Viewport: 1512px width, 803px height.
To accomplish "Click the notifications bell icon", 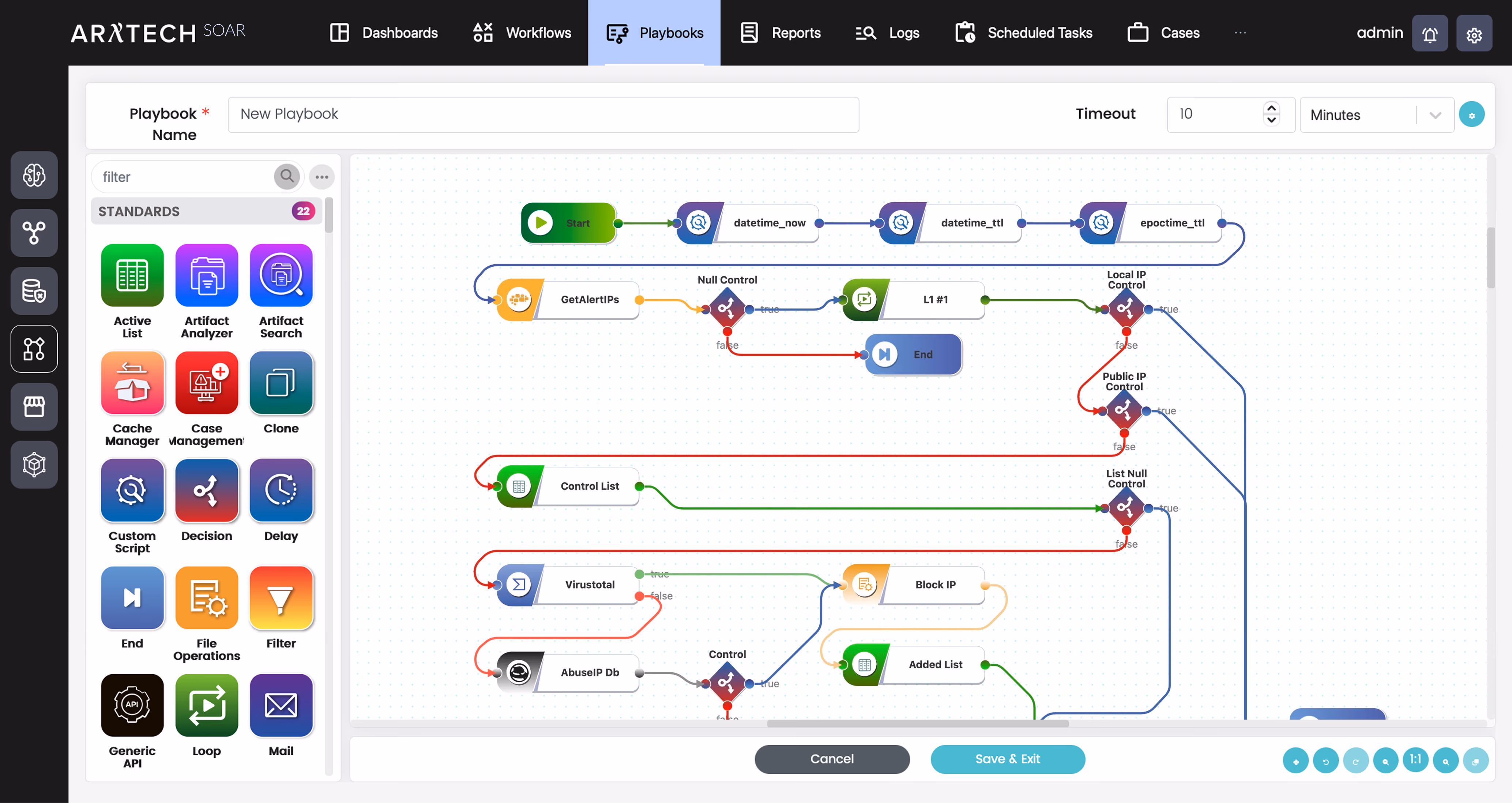I will 1430,33.
